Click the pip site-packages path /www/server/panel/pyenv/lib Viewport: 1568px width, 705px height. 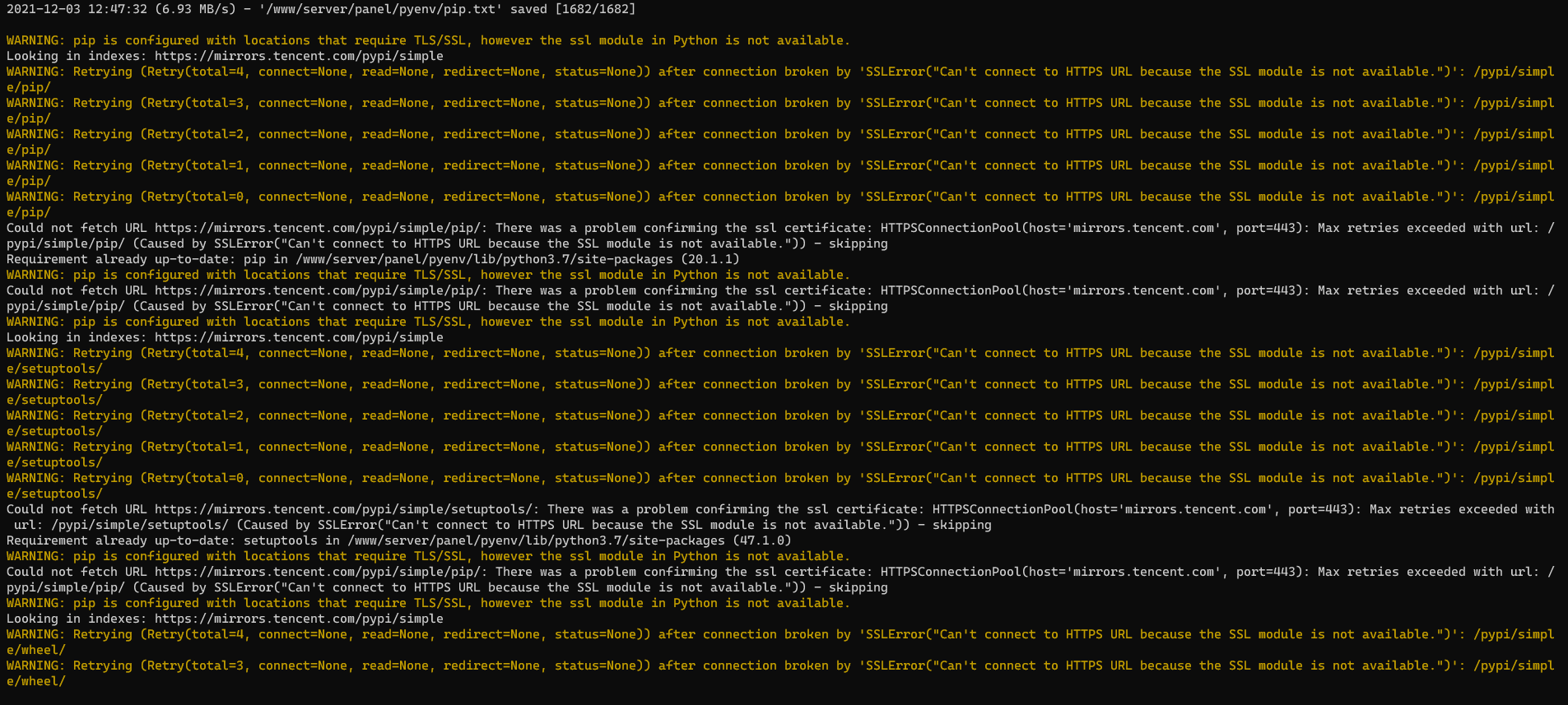pos(484,259)
